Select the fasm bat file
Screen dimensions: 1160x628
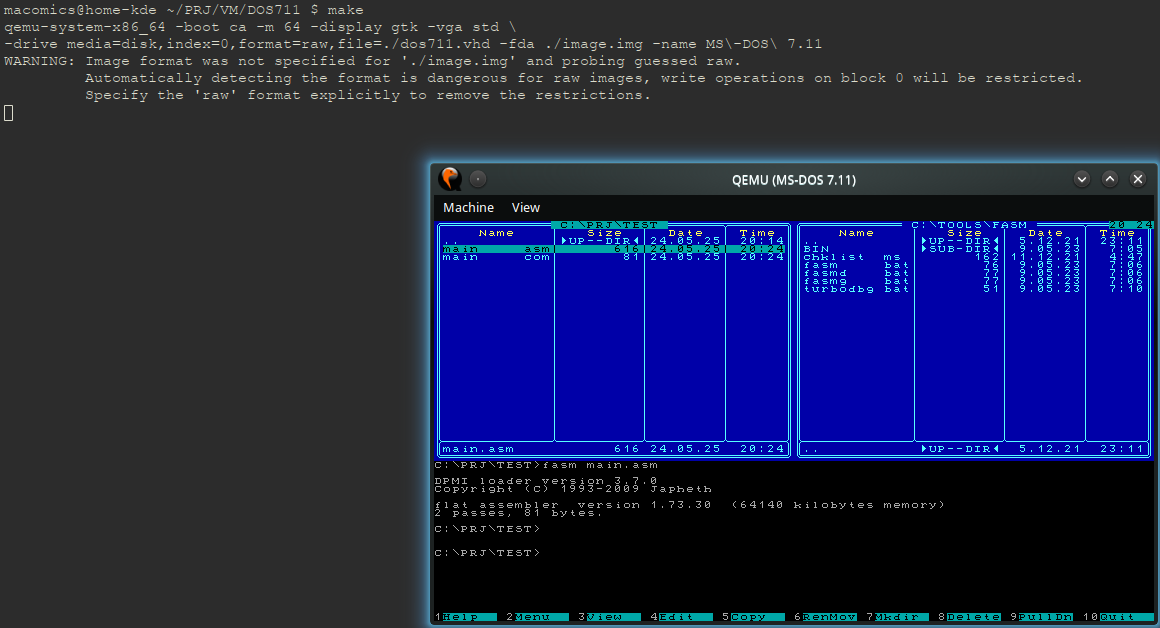(974, 265)
